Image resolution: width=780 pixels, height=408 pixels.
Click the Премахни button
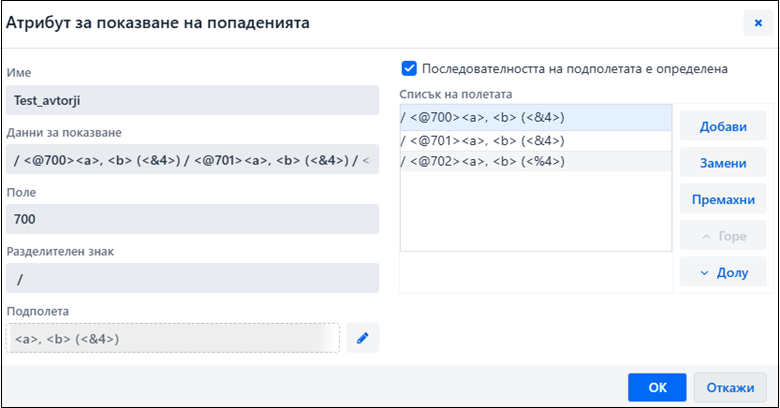coord(723,200)
